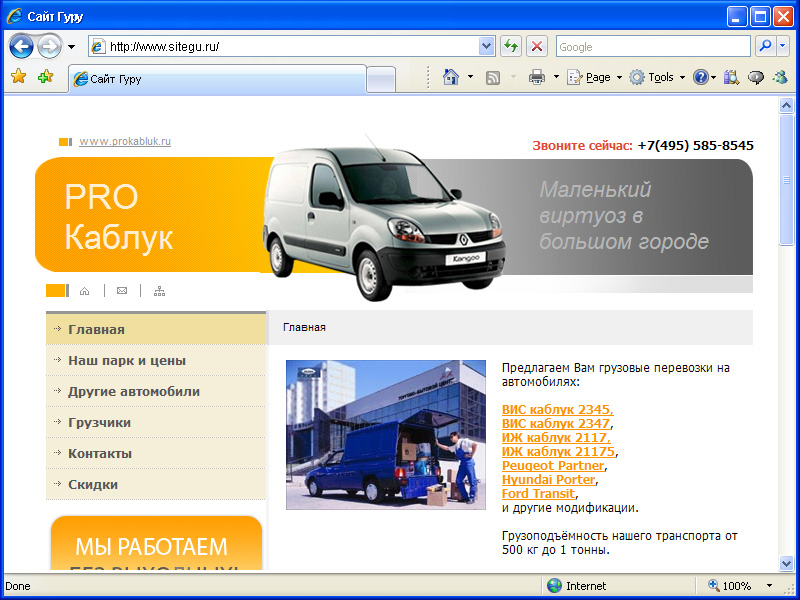Expand the address bar history dropdown
The image size is (800, 600).
[x=486, y=47]
